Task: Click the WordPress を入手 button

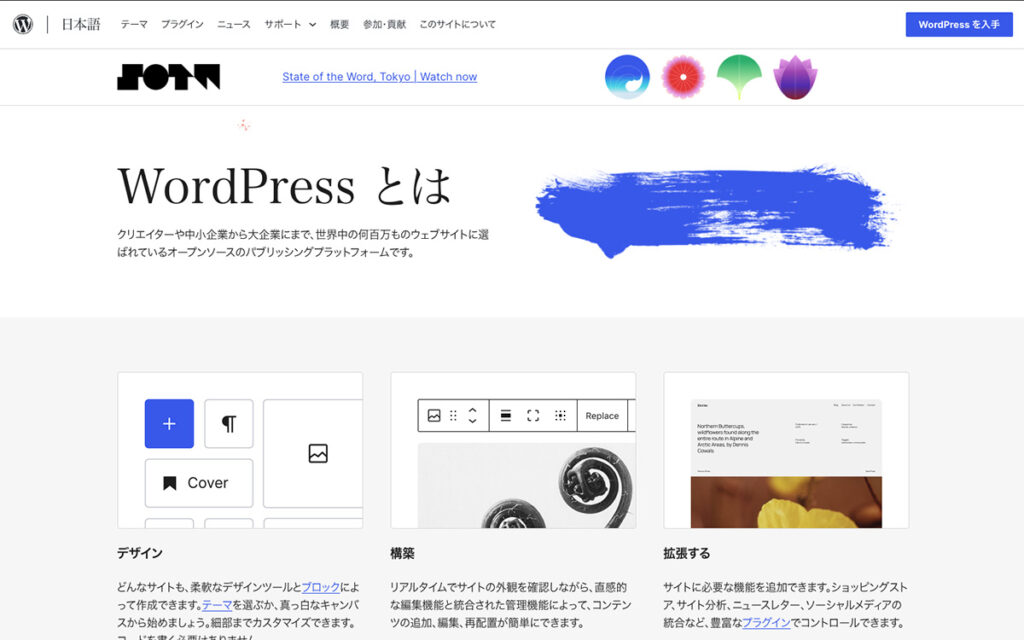Action: click(x=959, y=25)
